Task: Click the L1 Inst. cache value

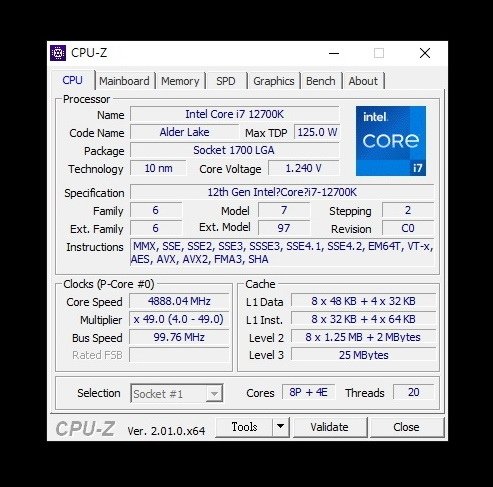Action: point(363,319)
